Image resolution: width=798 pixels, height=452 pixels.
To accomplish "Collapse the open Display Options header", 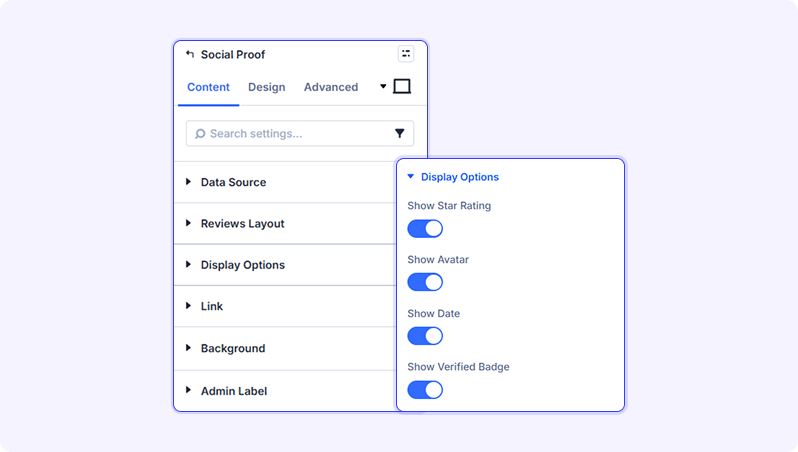I will tap(453, 177).
